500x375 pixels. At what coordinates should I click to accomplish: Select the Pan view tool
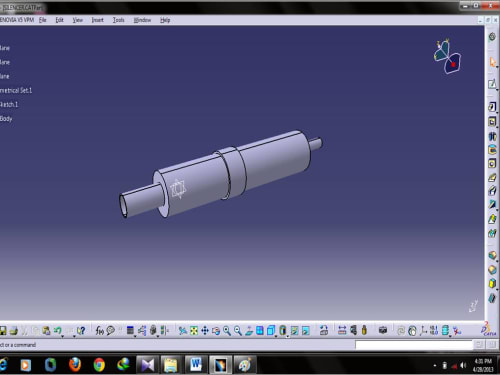coord(205,331)
